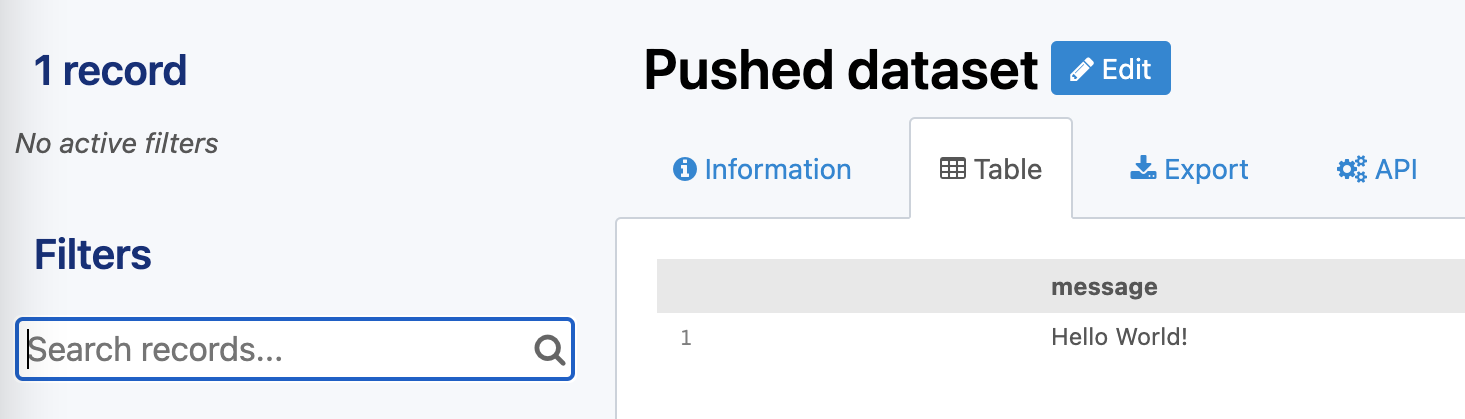Viewport: 1465px width, 419px height.
Task: Click row number 1 in the table
Action: click(686, 338)
